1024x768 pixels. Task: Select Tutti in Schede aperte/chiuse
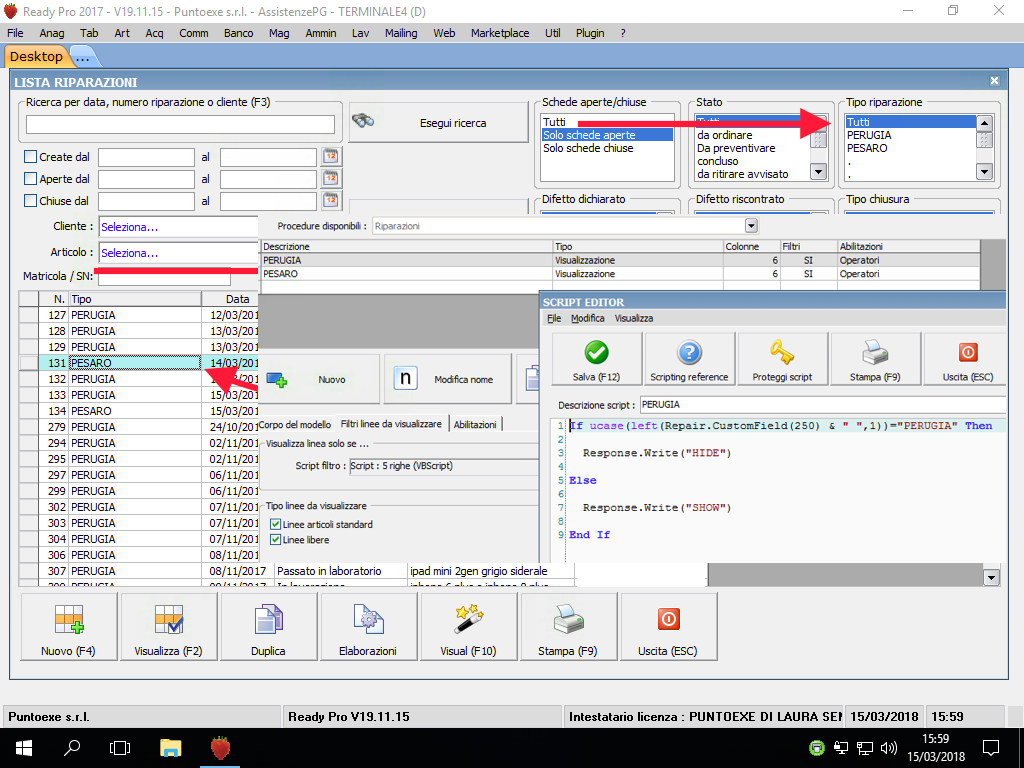[x=607, y=122]
